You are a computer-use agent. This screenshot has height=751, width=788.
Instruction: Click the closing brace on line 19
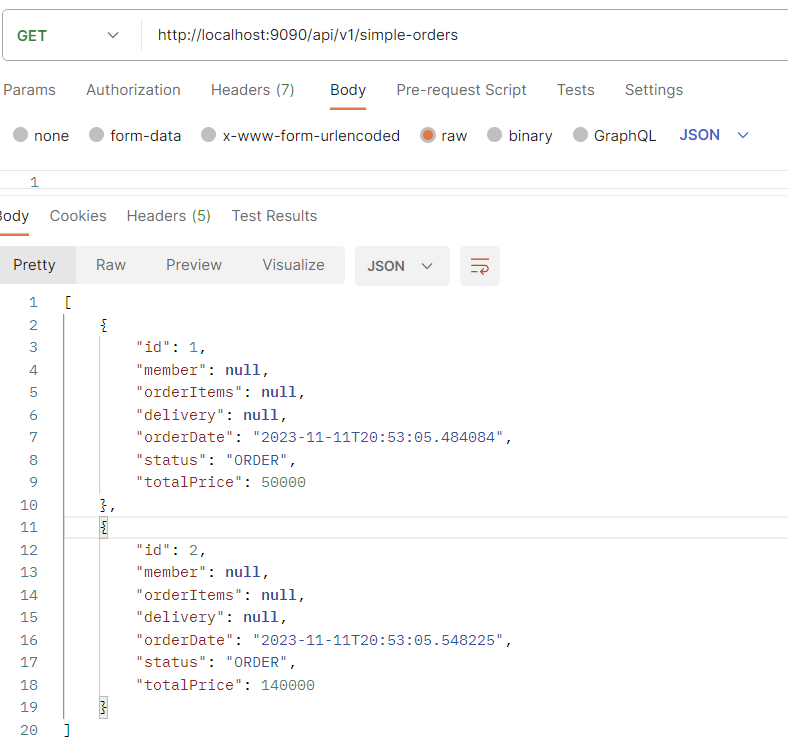click(x=103, y=708)
